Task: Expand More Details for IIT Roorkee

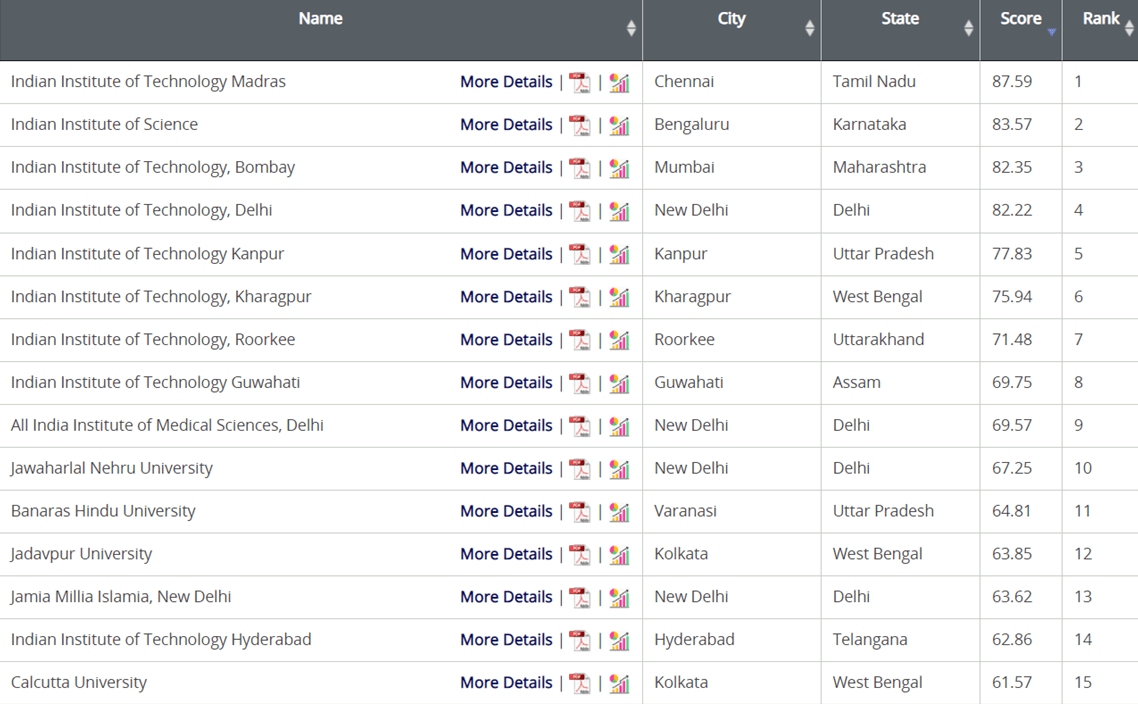Action: coord(506,340)
